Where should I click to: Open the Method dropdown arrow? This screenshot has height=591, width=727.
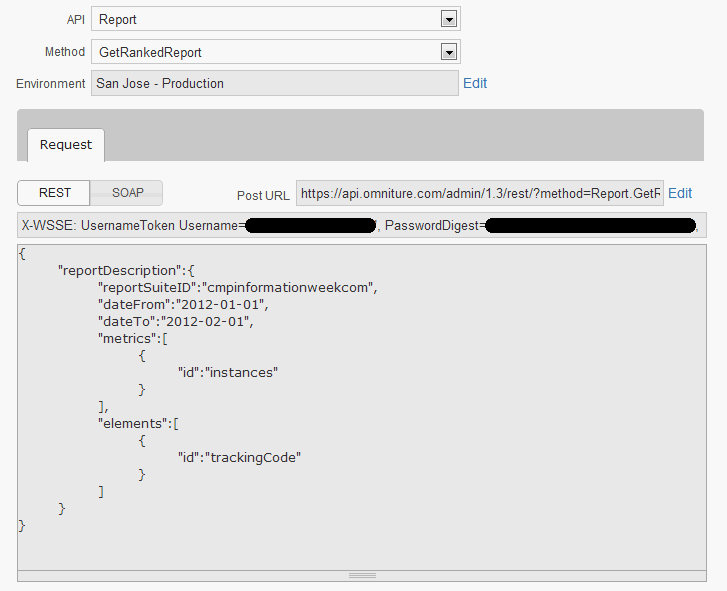[448, 52]
